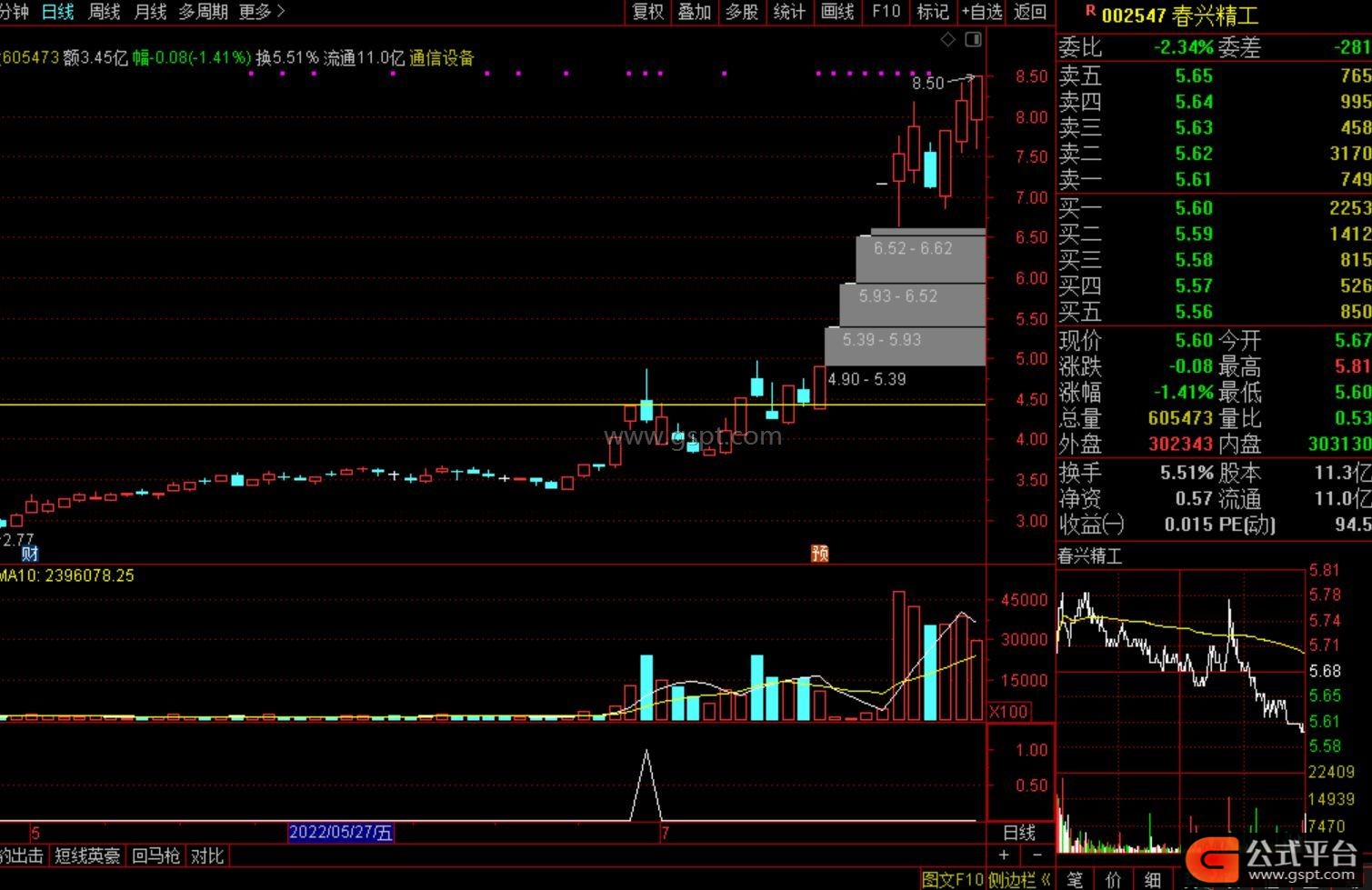Switch to 分钟 minute chart tab
This screenshot has width=1372, height=890.
pyautogui.click(x=15, y=12)
